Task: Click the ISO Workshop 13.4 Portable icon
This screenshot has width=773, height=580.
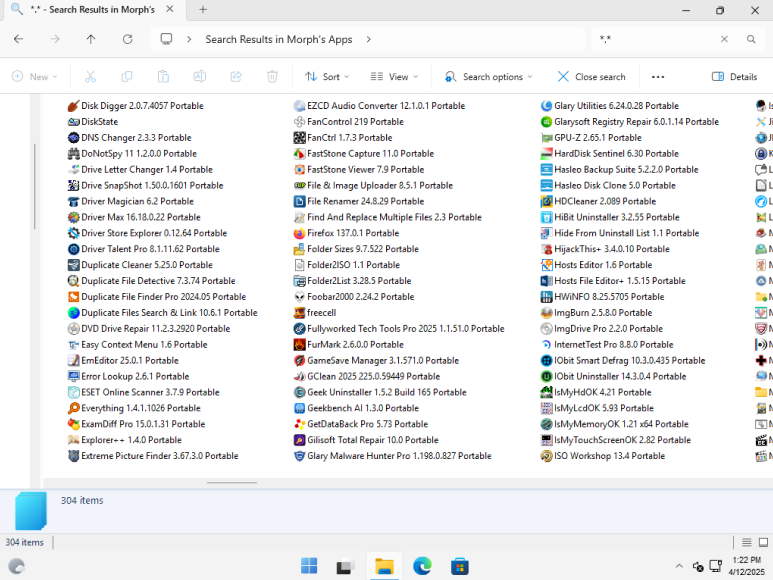Action: coord(546,456)
